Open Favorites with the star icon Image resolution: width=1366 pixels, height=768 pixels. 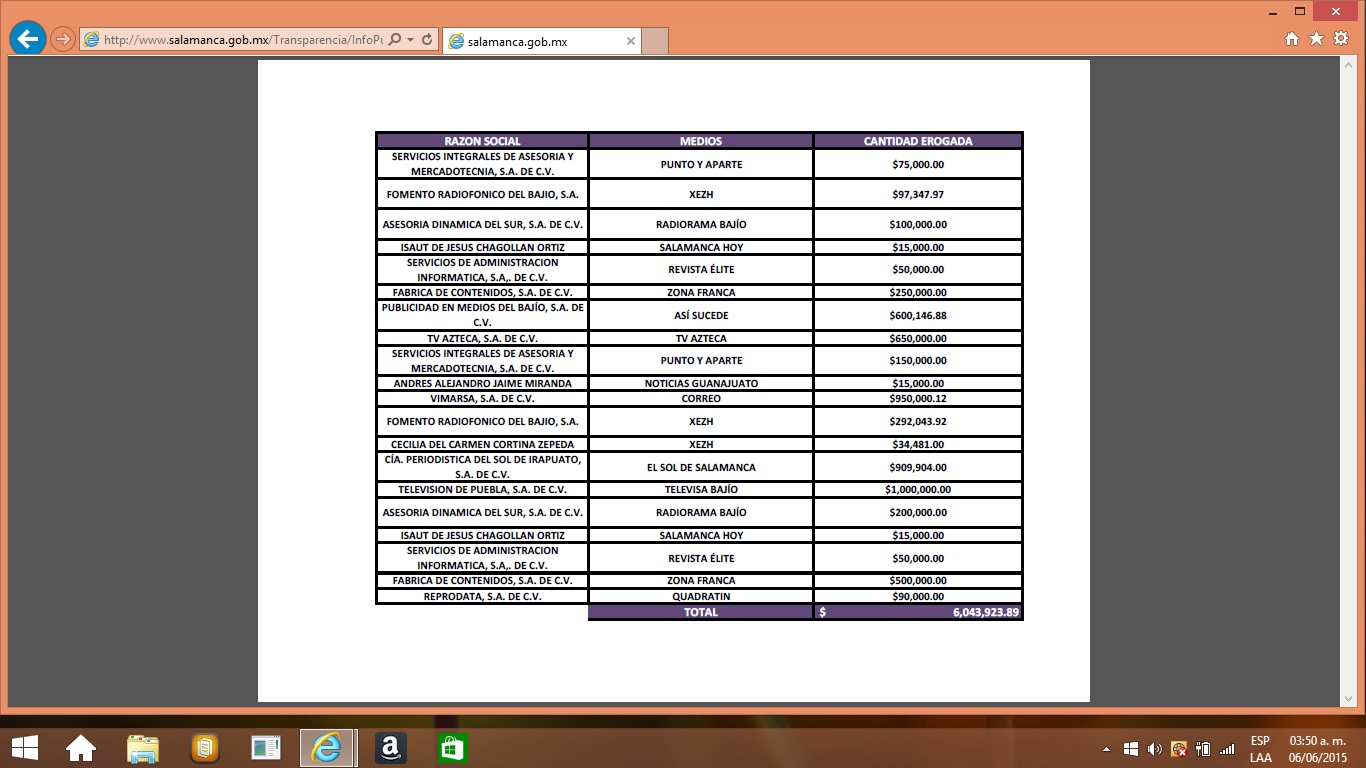coord(1316,39)
